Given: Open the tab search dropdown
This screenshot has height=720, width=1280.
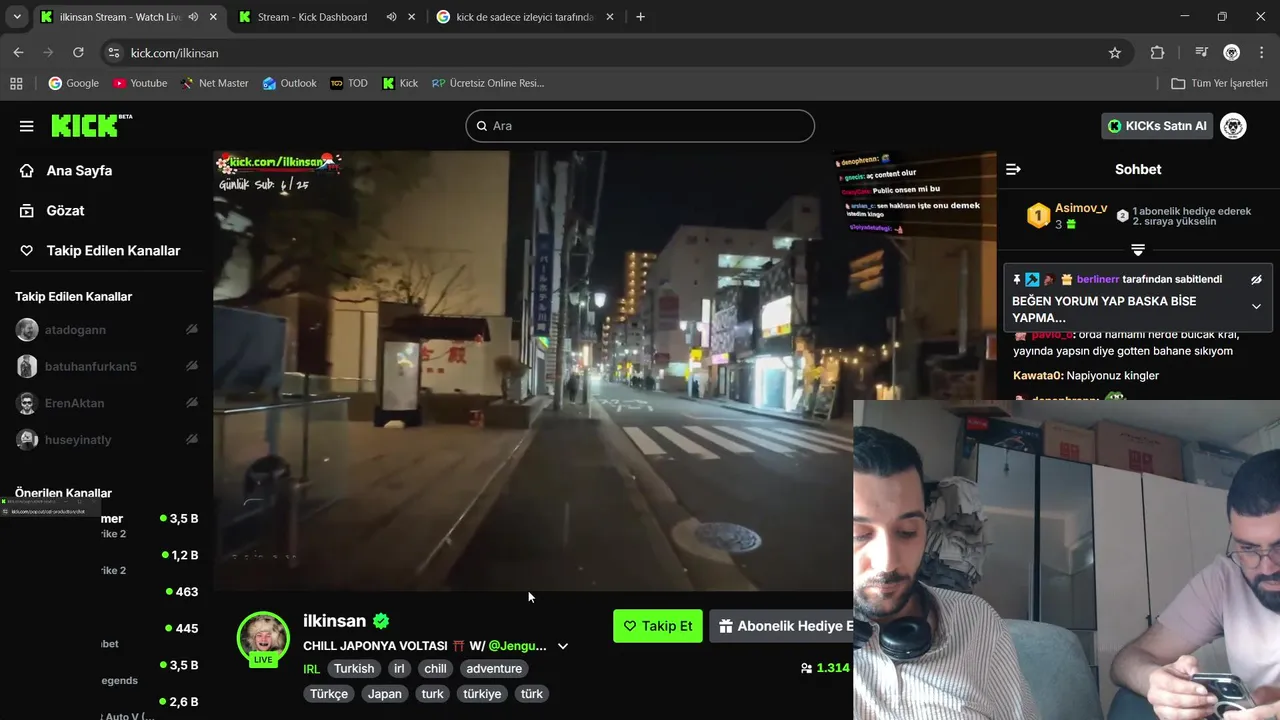Looking at the screenshot, I should (x=17, y=17).
